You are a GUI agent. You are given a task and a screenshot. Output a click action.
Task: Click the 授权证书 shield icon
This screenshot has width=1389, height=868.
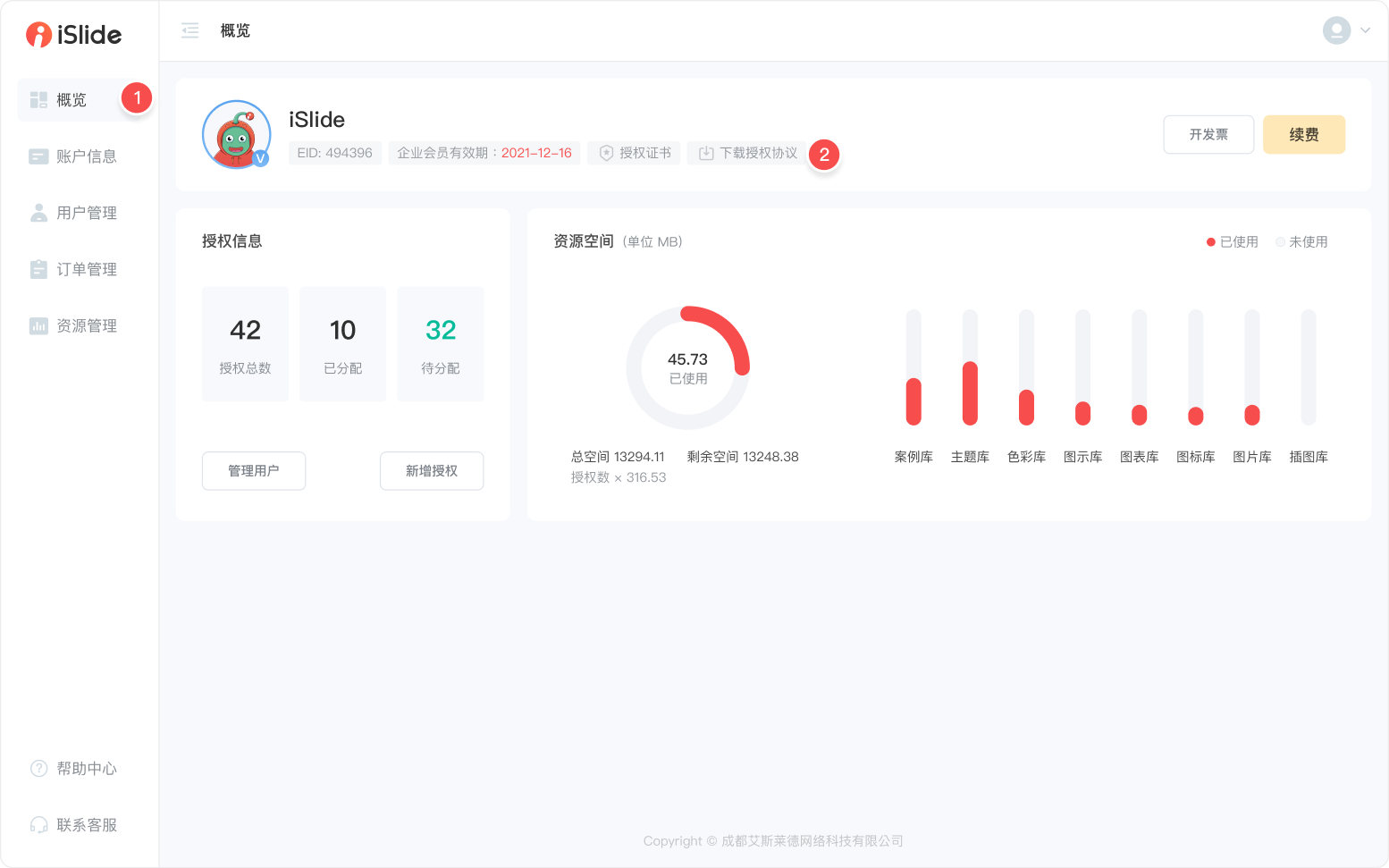[606, 153]
